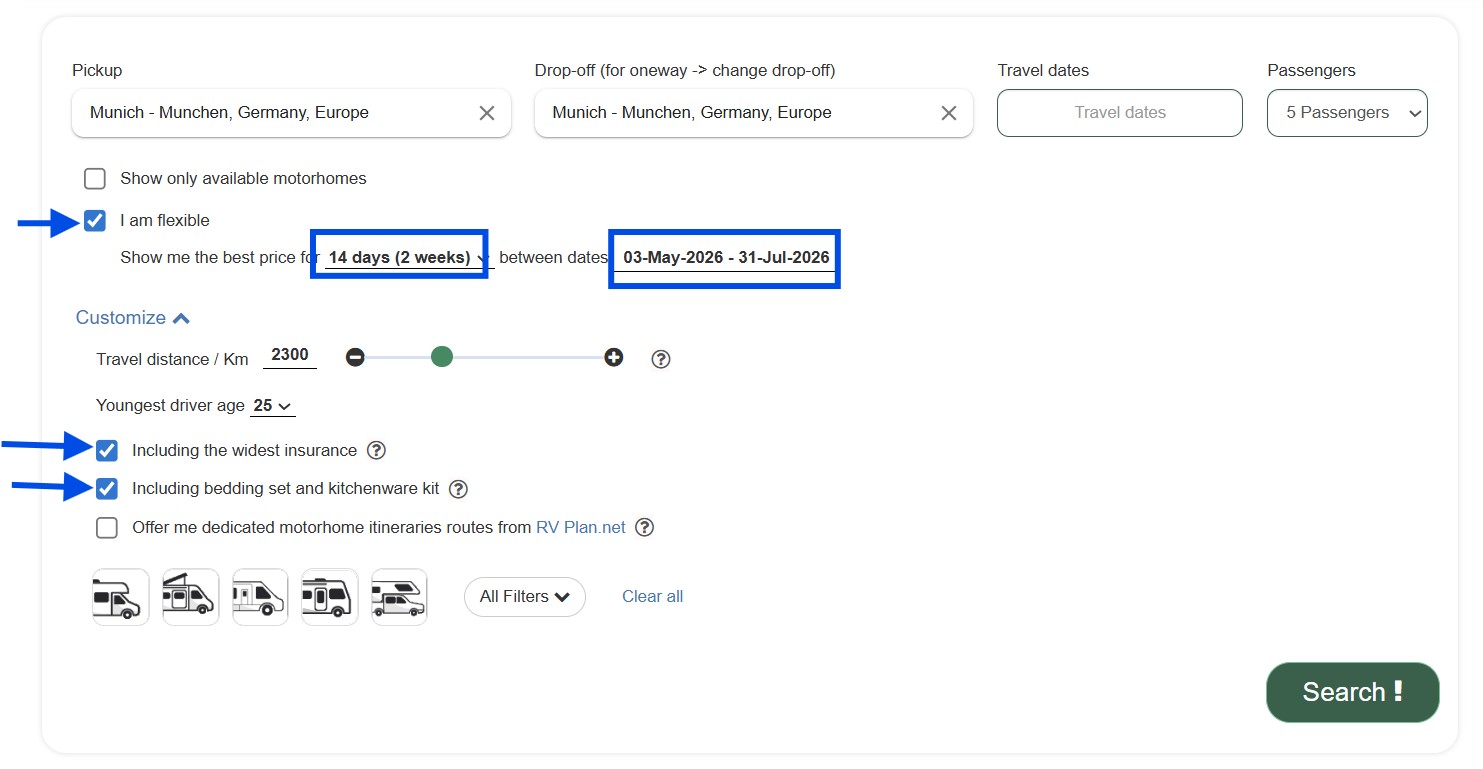Uncheck the I am flexible checkbox
Image resolution: width=1483 pixels, height=769 pixels.
point(95,221)
